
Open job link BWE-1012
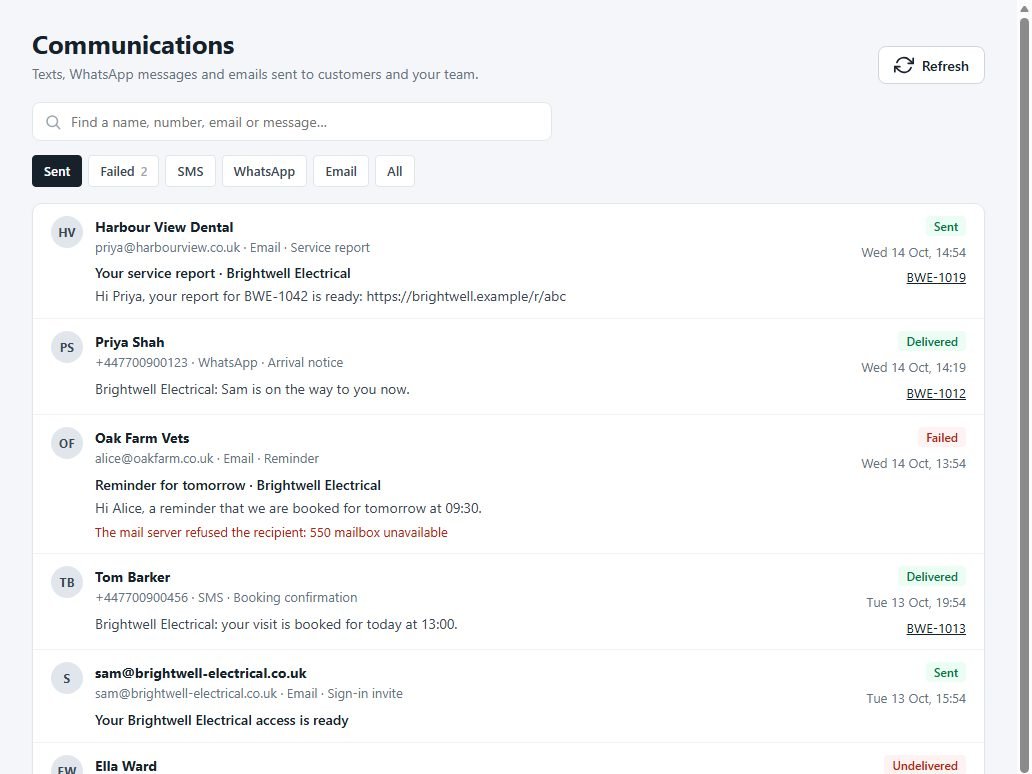coord(936,394)
